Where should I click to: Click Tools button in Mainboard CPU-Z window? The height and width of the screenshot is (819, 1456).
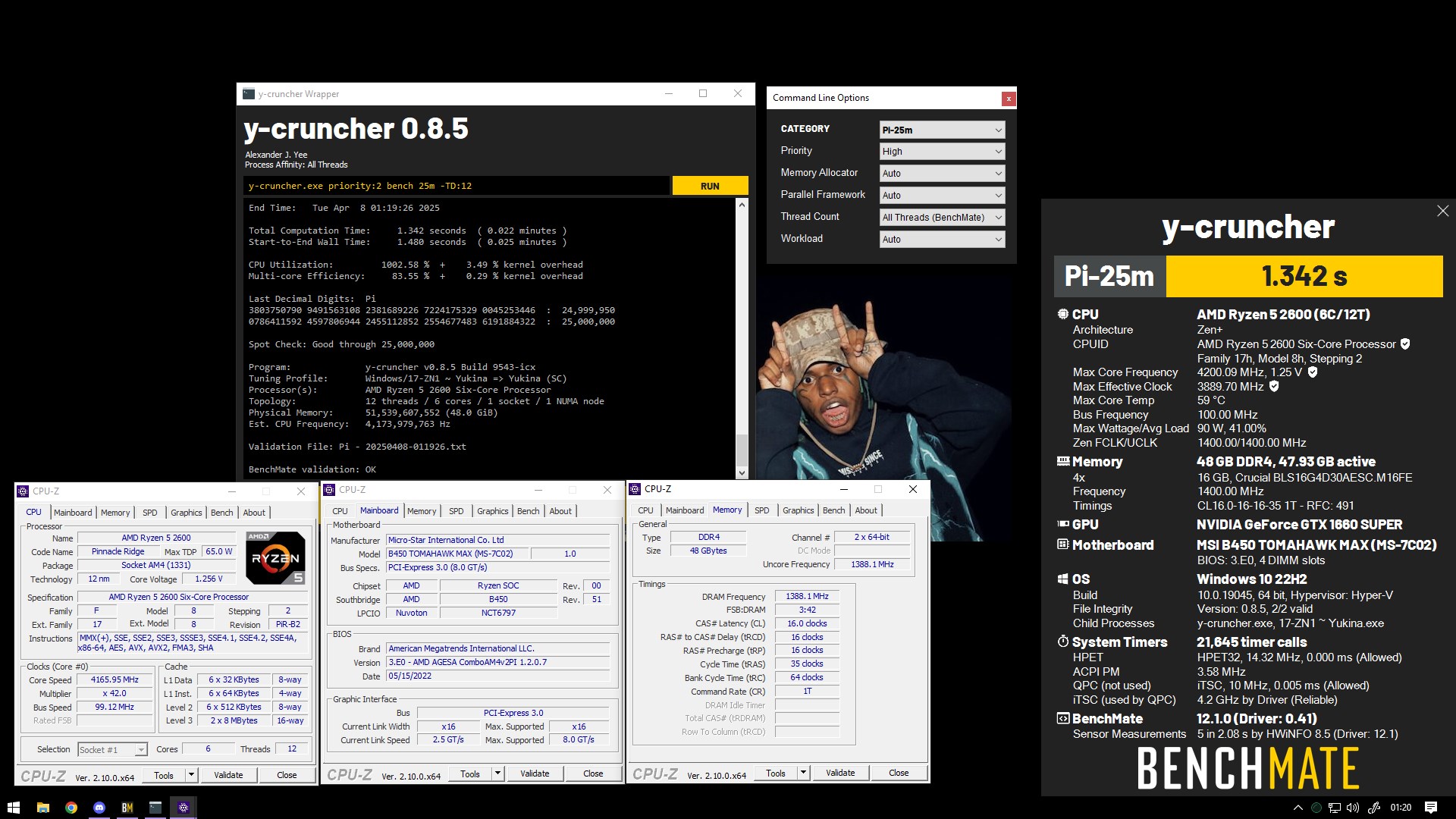pyautogui.click(x=470, y=773)
